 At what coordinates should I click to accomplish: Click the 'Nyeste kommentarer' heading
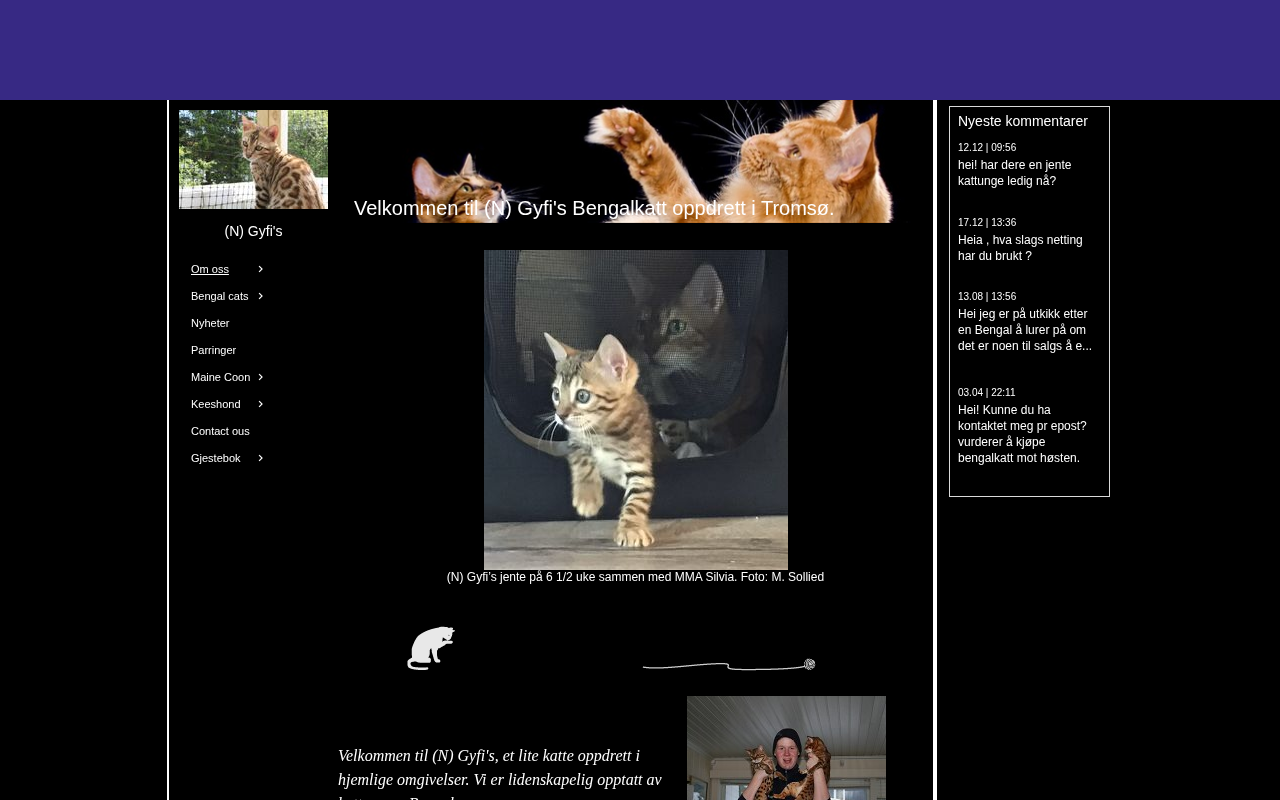[x=1023, y=121]
